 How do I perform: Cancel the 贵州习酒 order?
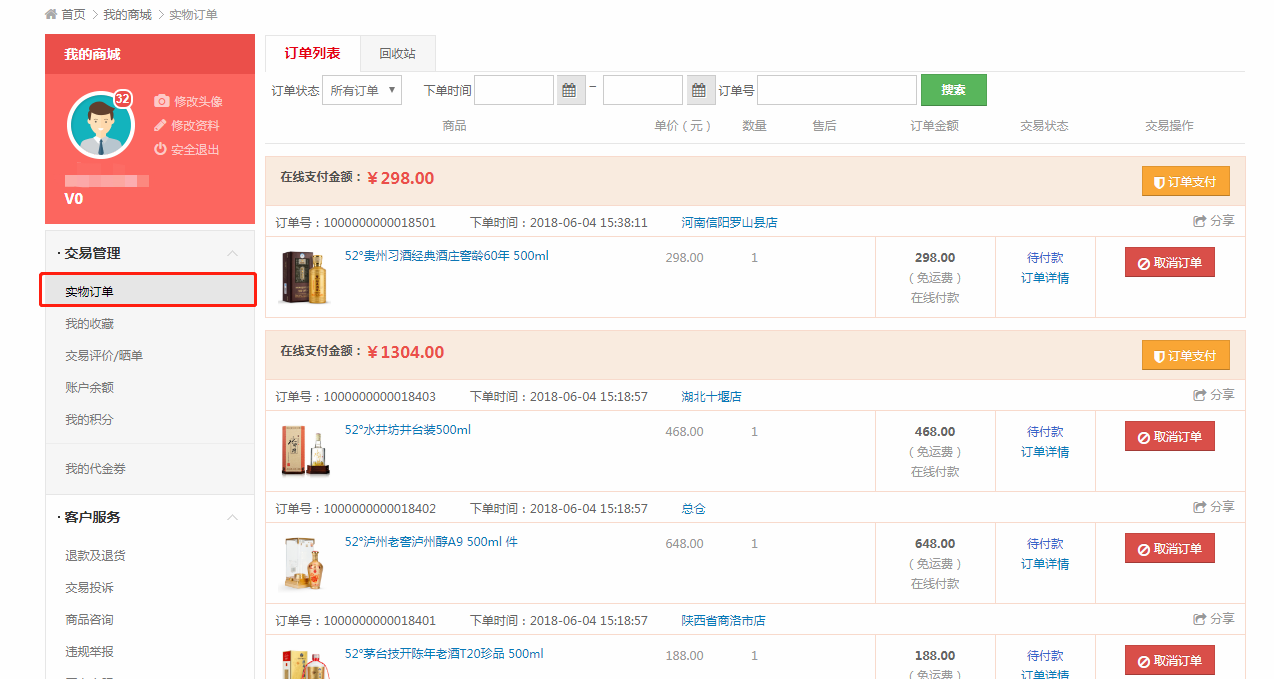[1169, 262]
